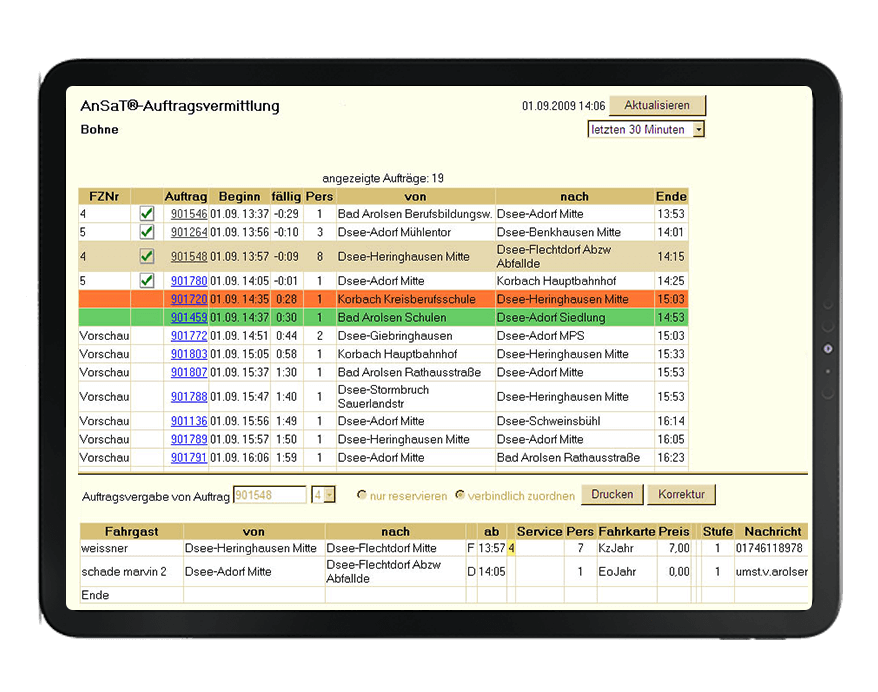Toggle checkbox for order 901546

click(x=146, y=214)
